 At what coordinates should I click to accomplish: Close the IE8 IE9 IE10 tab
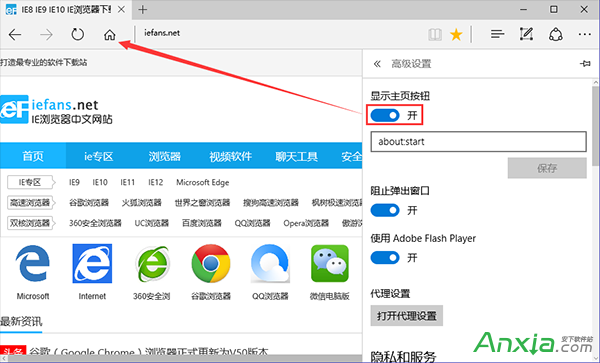121,10
